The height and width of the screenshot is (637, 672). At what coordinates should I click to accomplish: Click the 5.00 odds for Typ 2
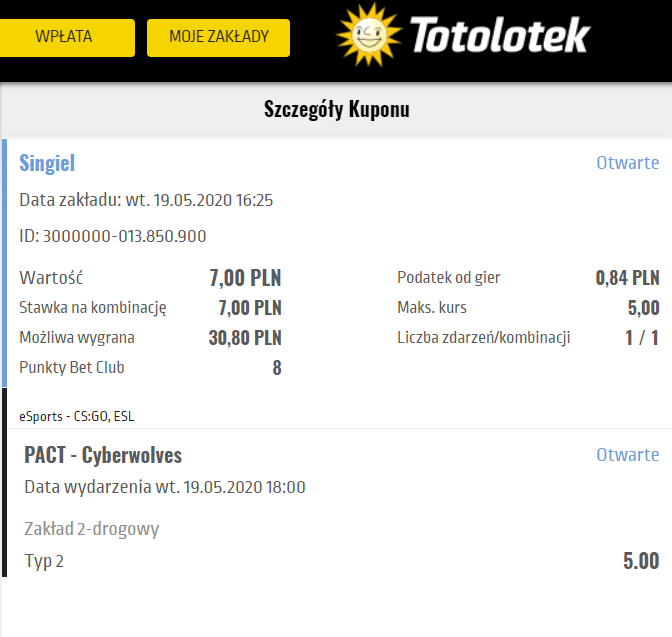click(640, 560)
